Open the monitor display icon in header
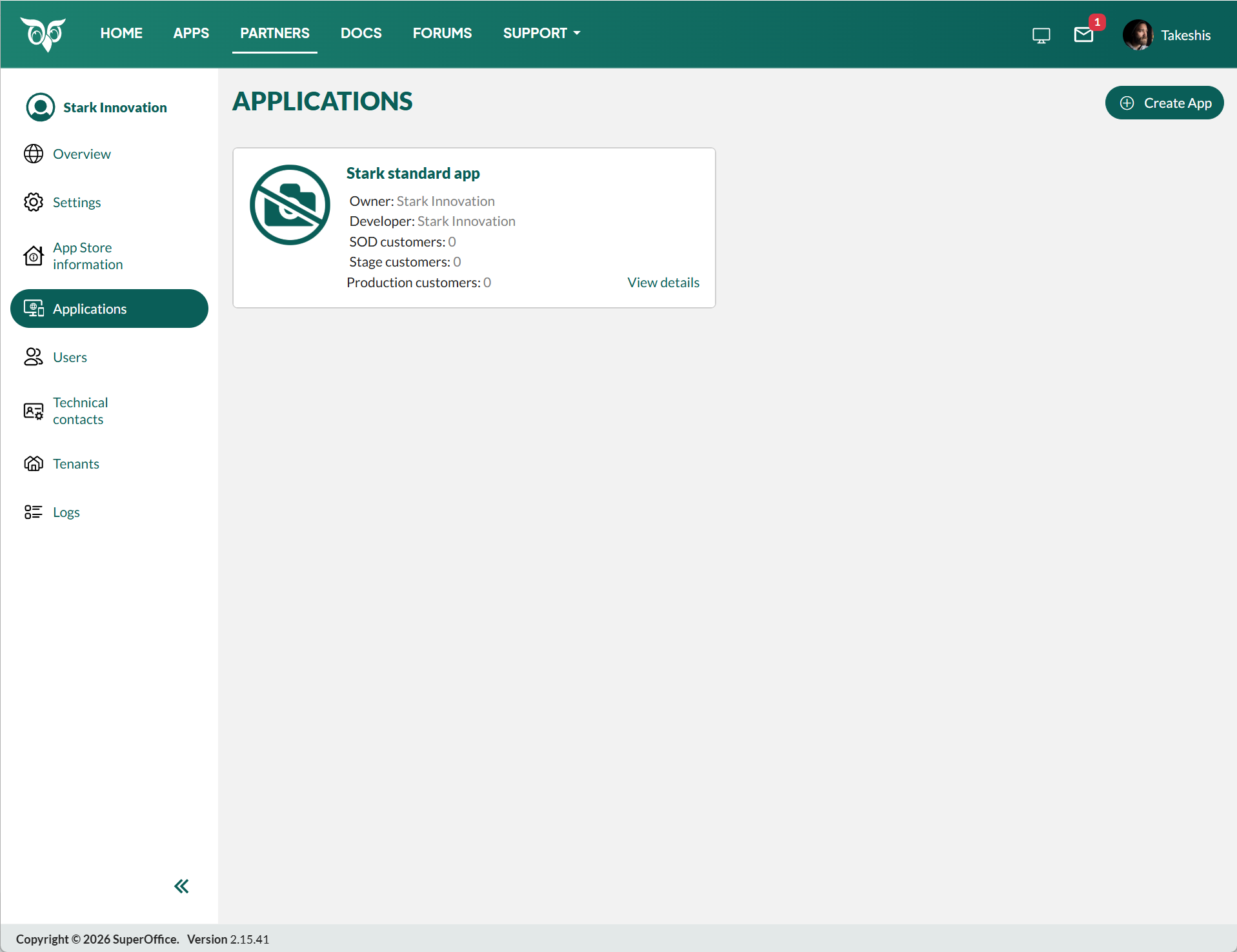The width and height of the screenshot is (1237, 952). [1041, 35]
